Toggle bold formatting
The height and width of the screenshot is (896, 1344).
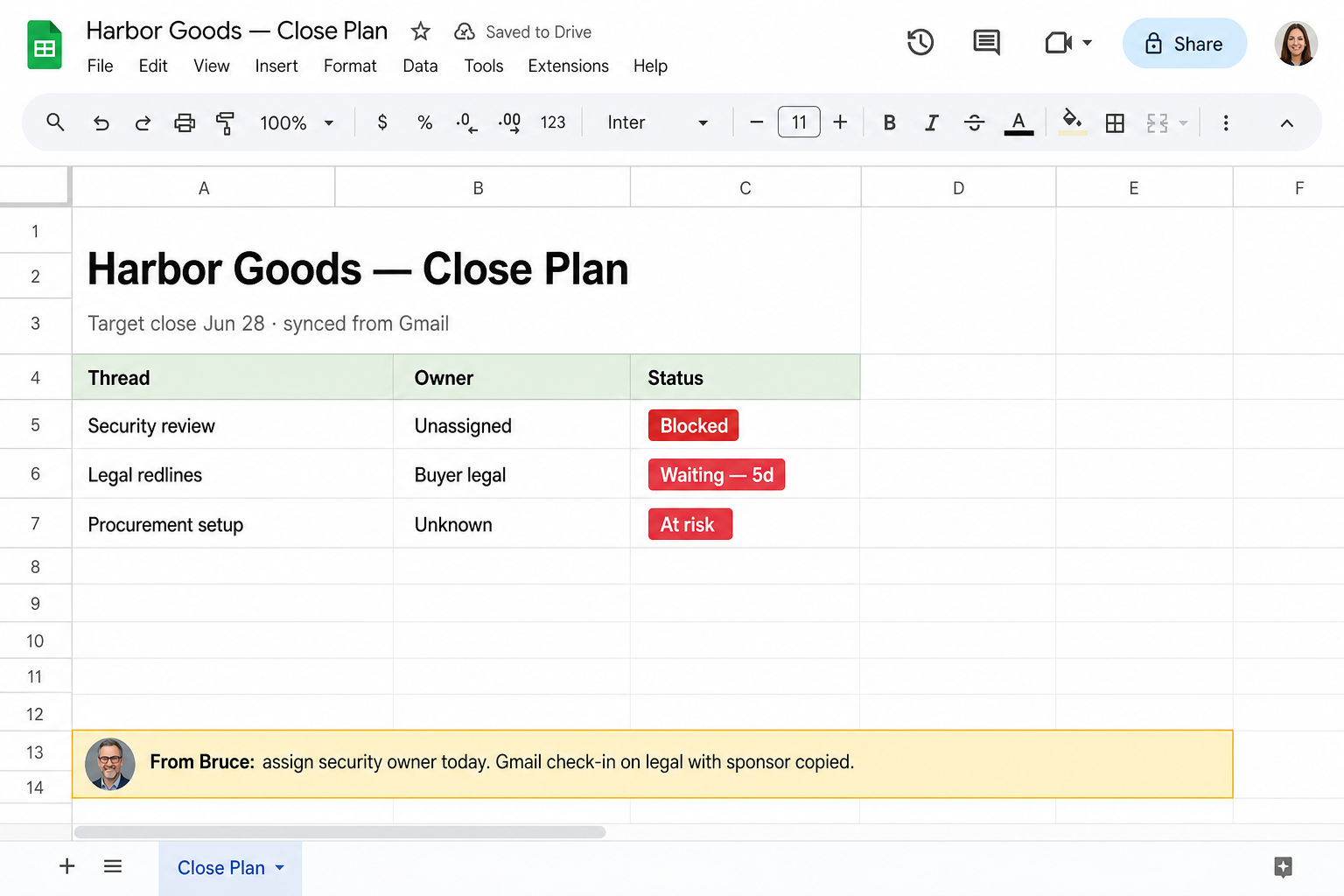890,122
